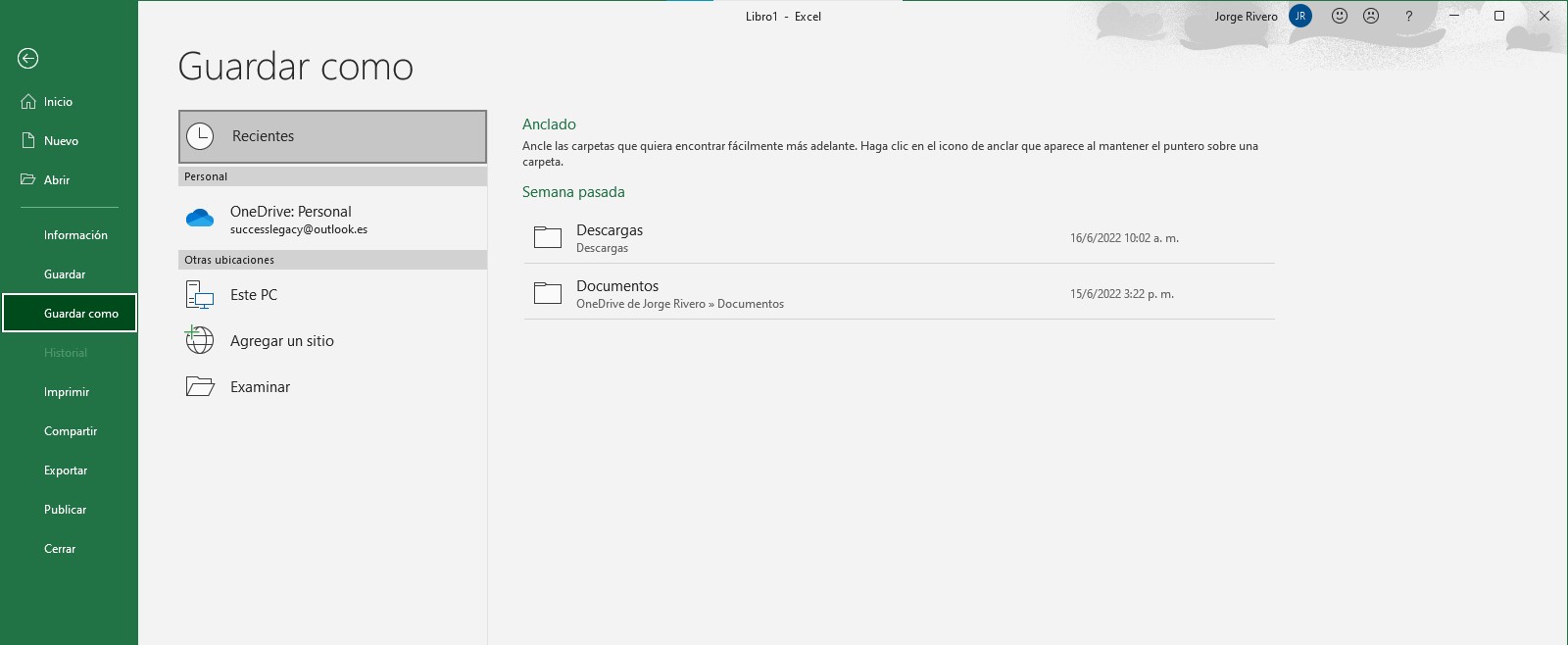Maximize the Excel window
Image resolution: width=1568 pixels, height=645 pixels.
pos(1499,16)
